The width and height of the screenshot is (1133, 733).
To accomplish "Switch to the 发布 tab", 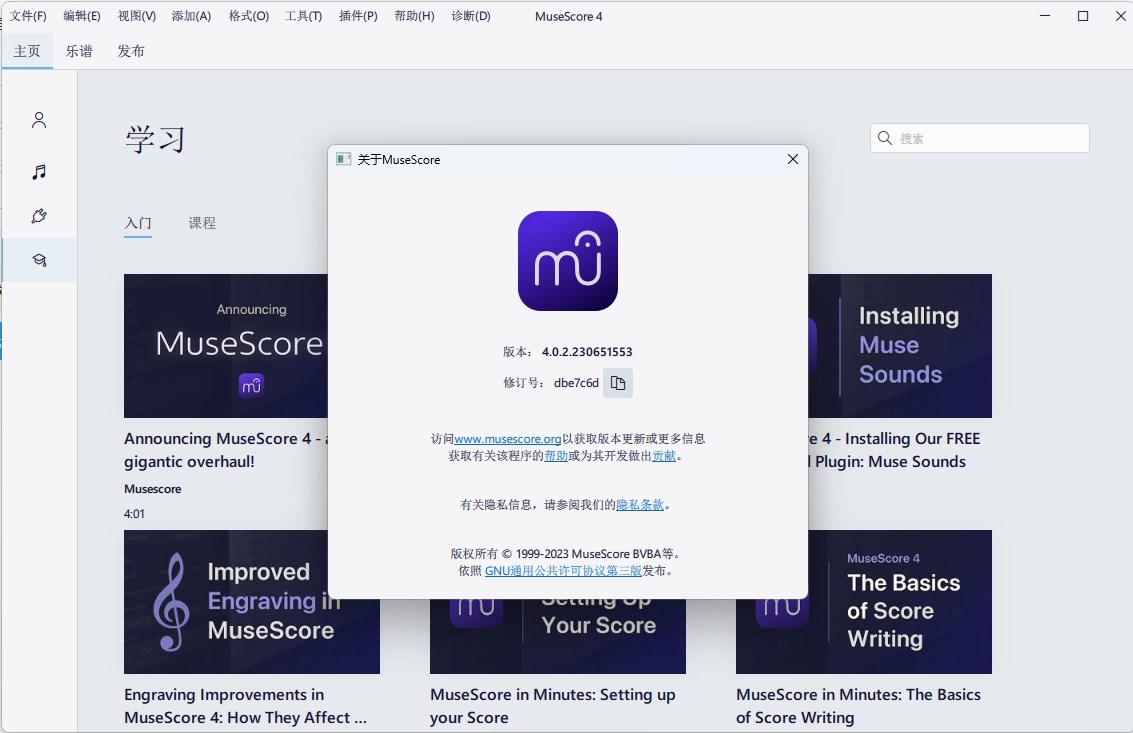I will [x=130, y=50].
